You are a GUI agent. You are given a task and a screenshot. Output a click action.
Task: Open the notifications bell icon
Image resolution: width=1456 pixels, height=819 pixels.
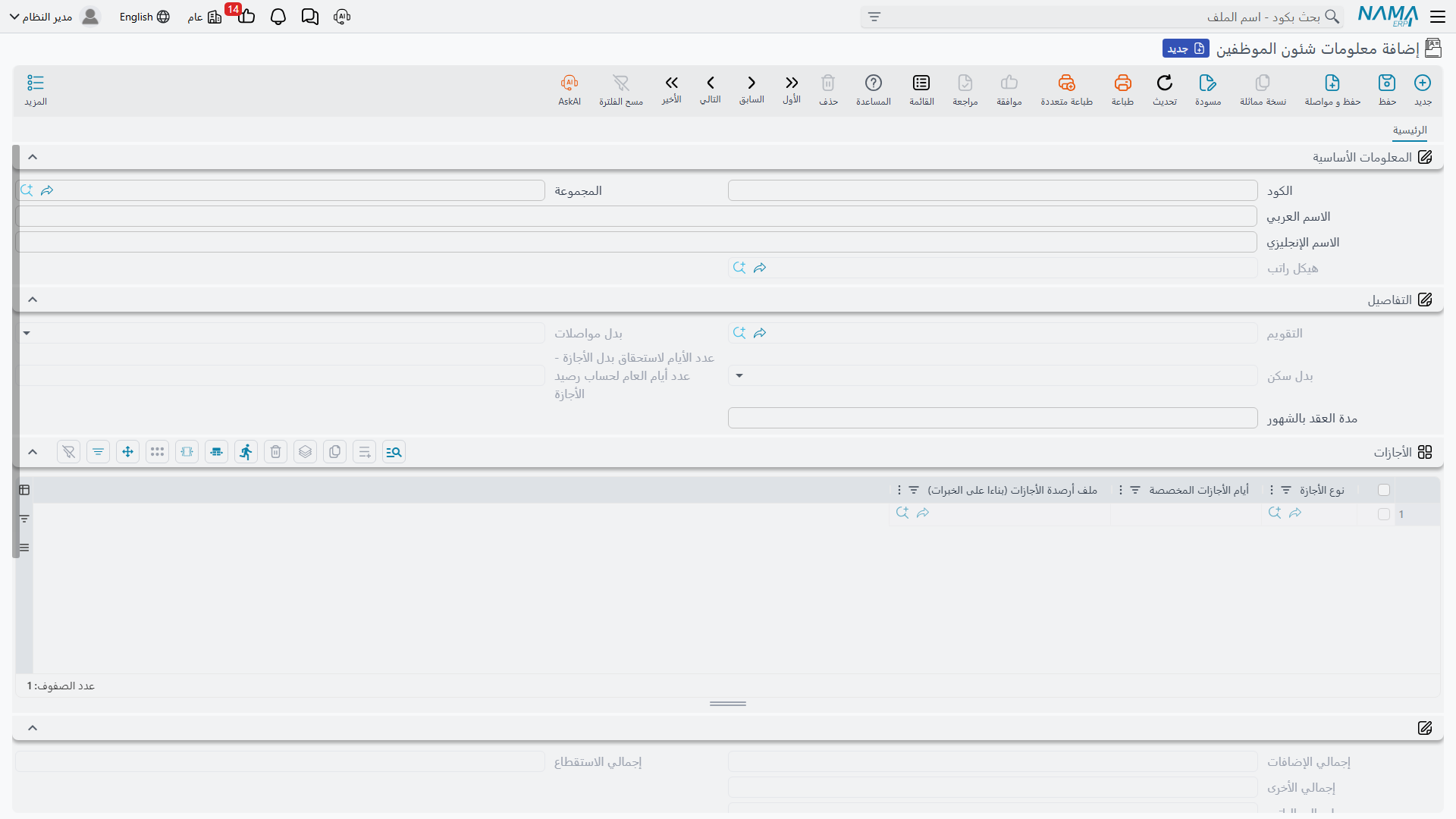(x=278, y=17)
